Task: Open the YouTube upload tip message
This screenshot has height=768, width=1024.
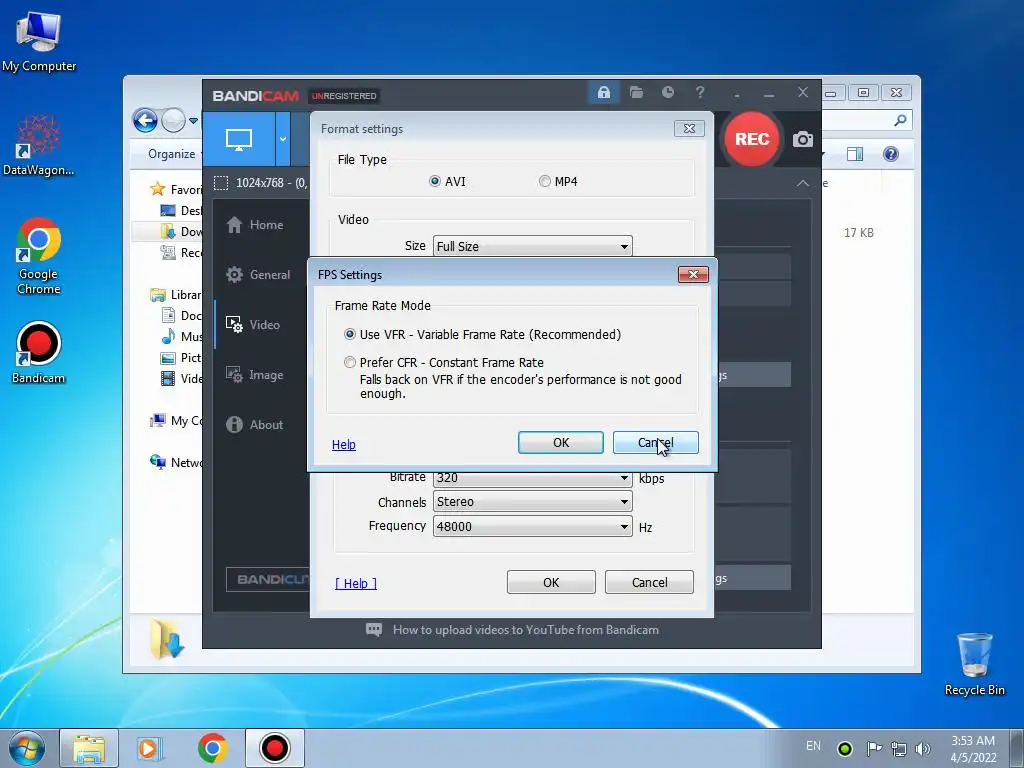Action: point(512,630)
